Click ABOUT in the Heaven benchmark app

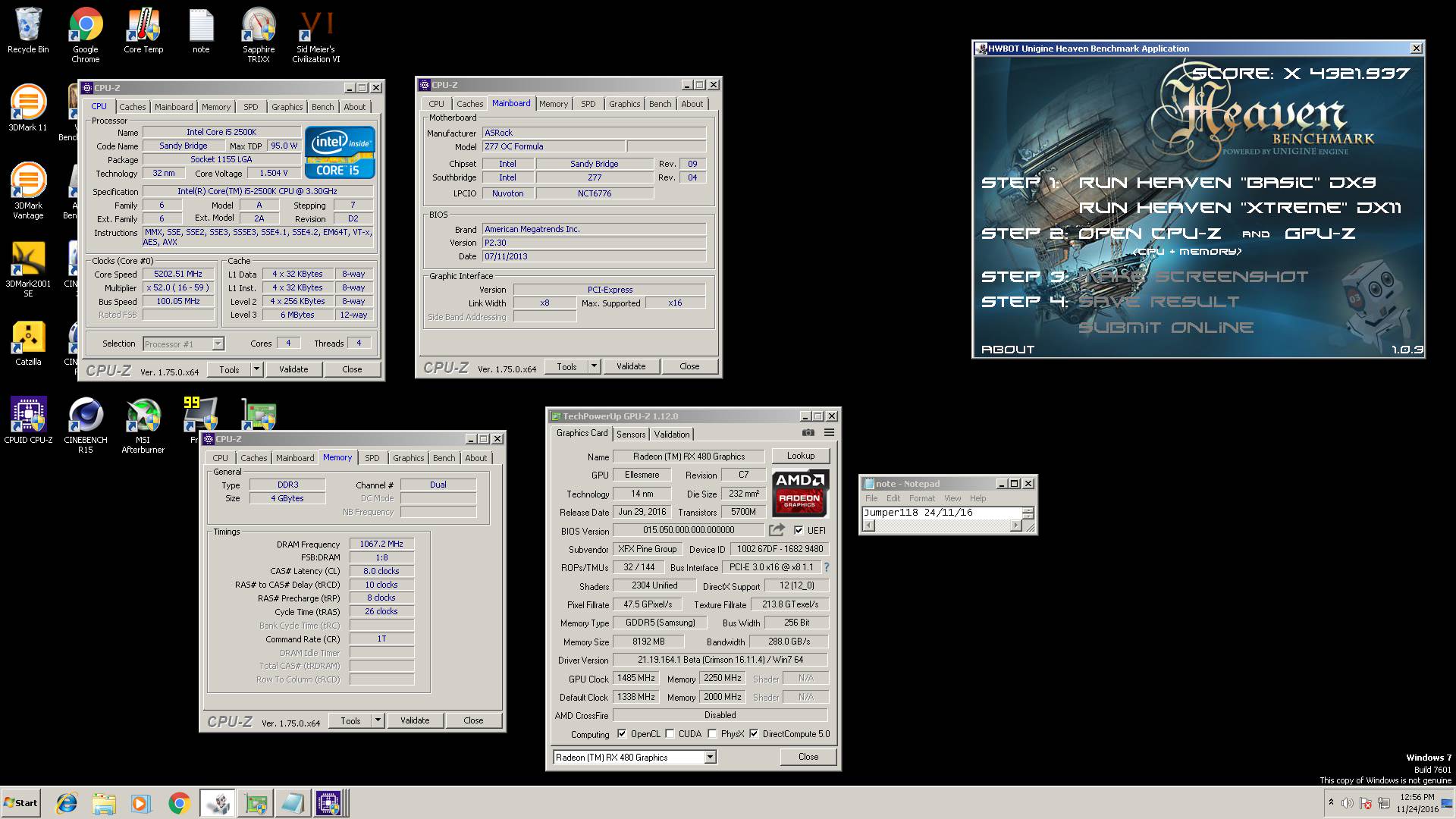[1008, 350]
